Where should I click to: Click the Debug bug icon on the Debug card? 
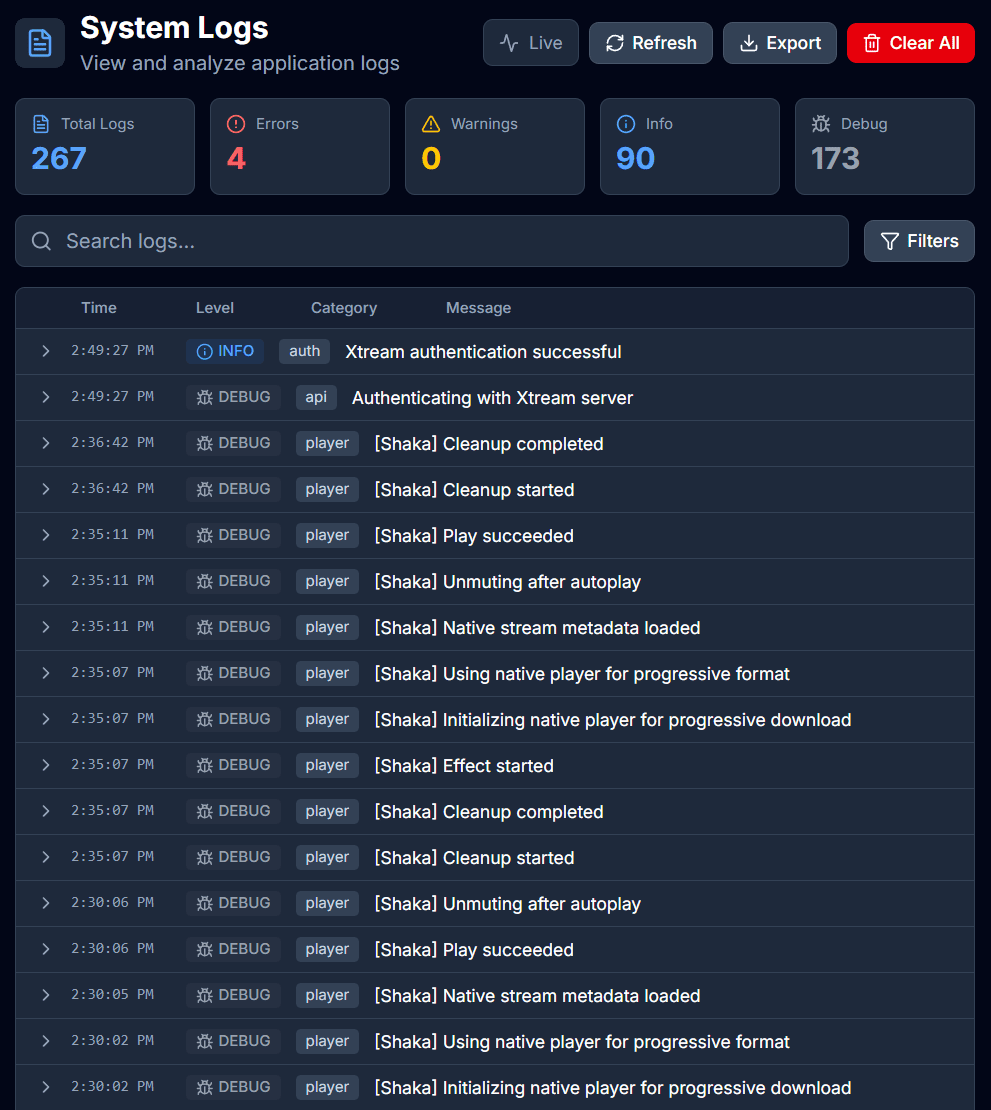pos(820,123)
